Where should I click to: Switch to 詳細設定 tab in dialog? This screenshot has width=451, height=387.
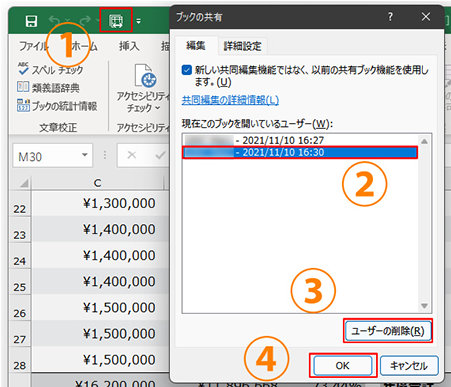242,46
